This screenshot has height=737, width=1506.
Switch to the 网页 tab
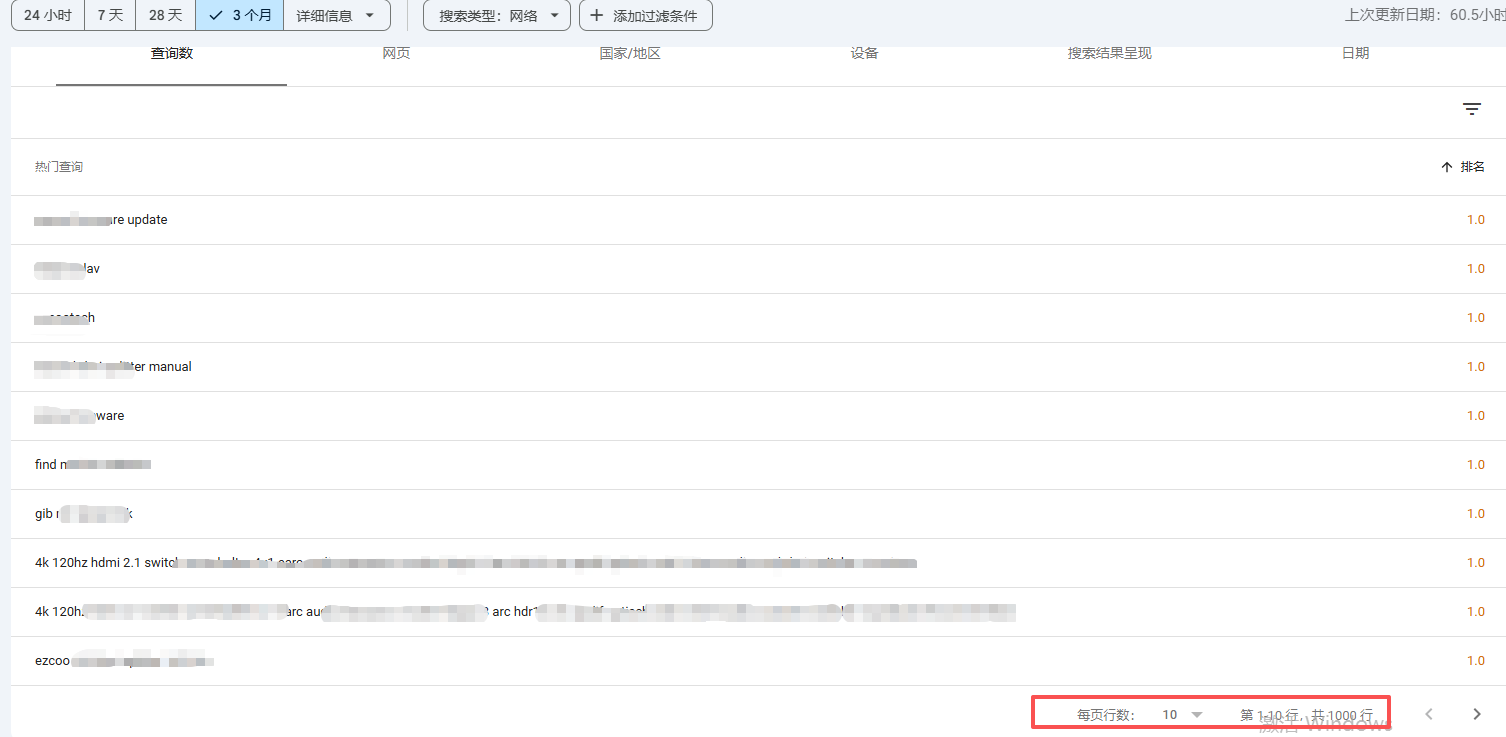coord(396,53)
